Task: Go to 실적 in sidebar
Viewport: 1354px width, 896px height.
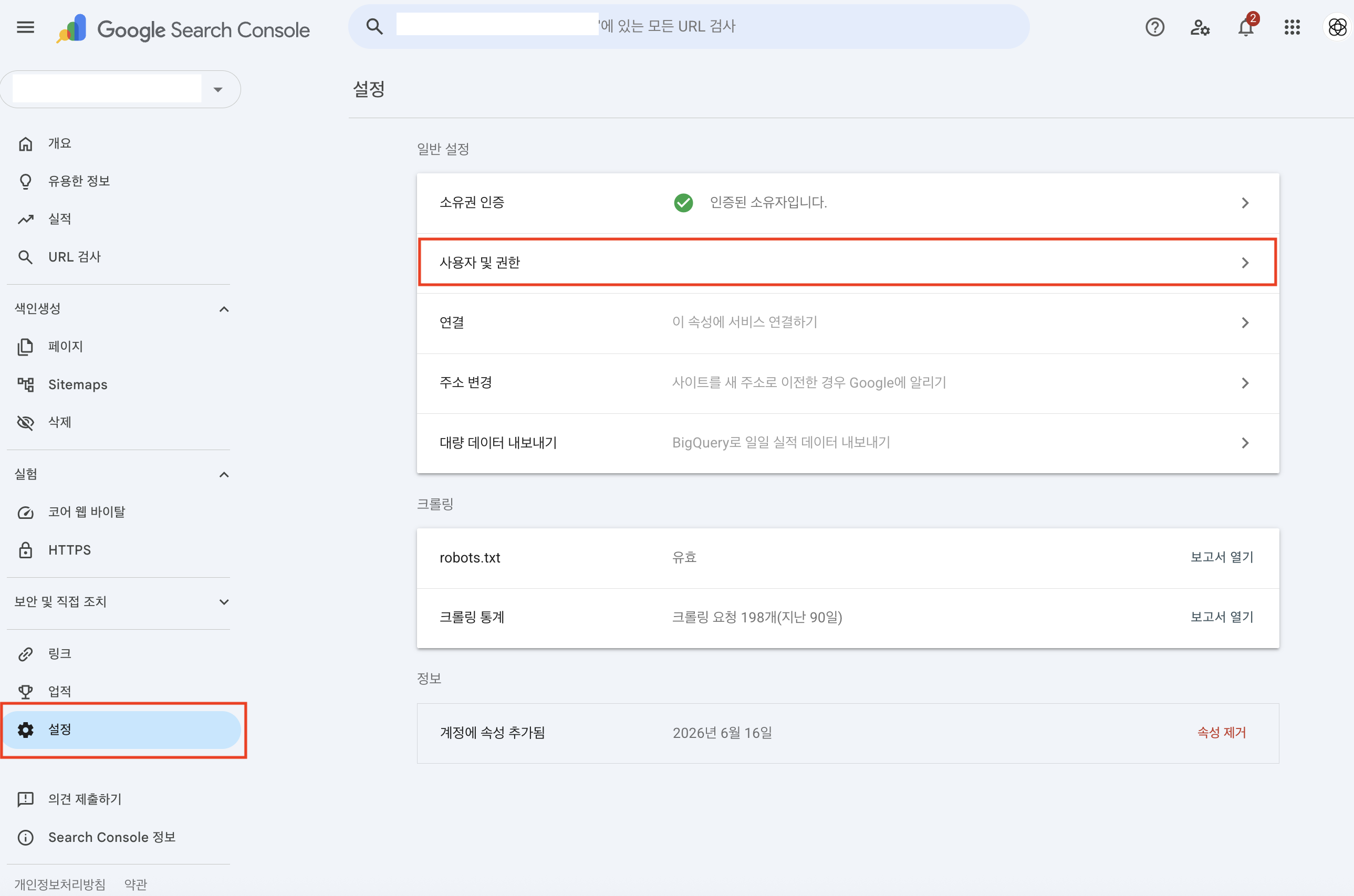Action: [59, 219]
